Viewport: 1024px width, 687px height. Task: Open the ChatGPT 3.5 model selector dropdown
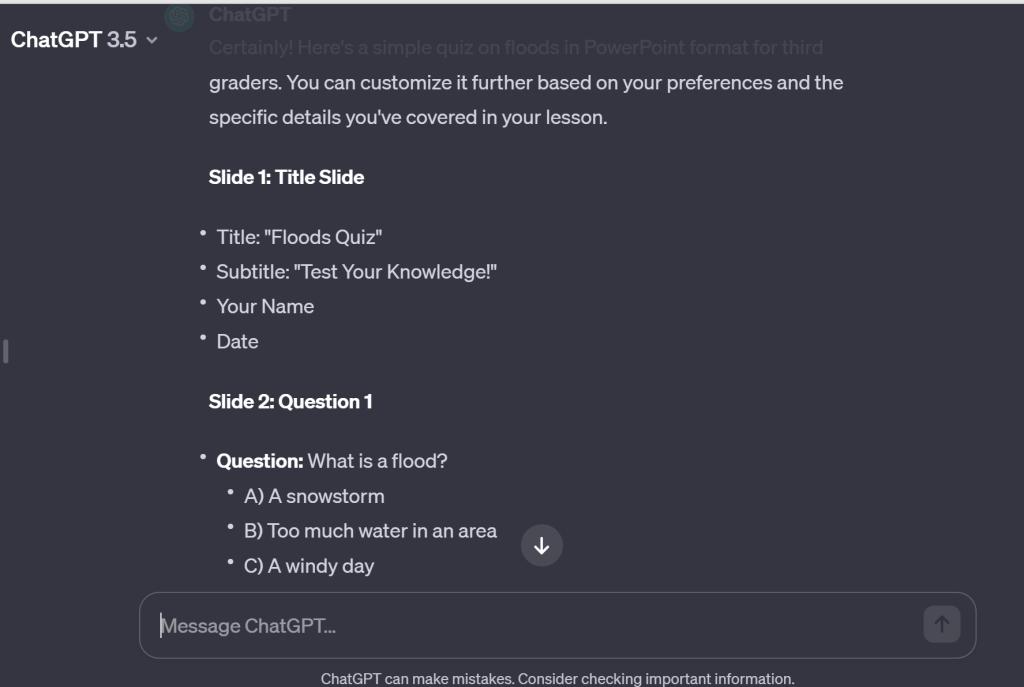84,40
